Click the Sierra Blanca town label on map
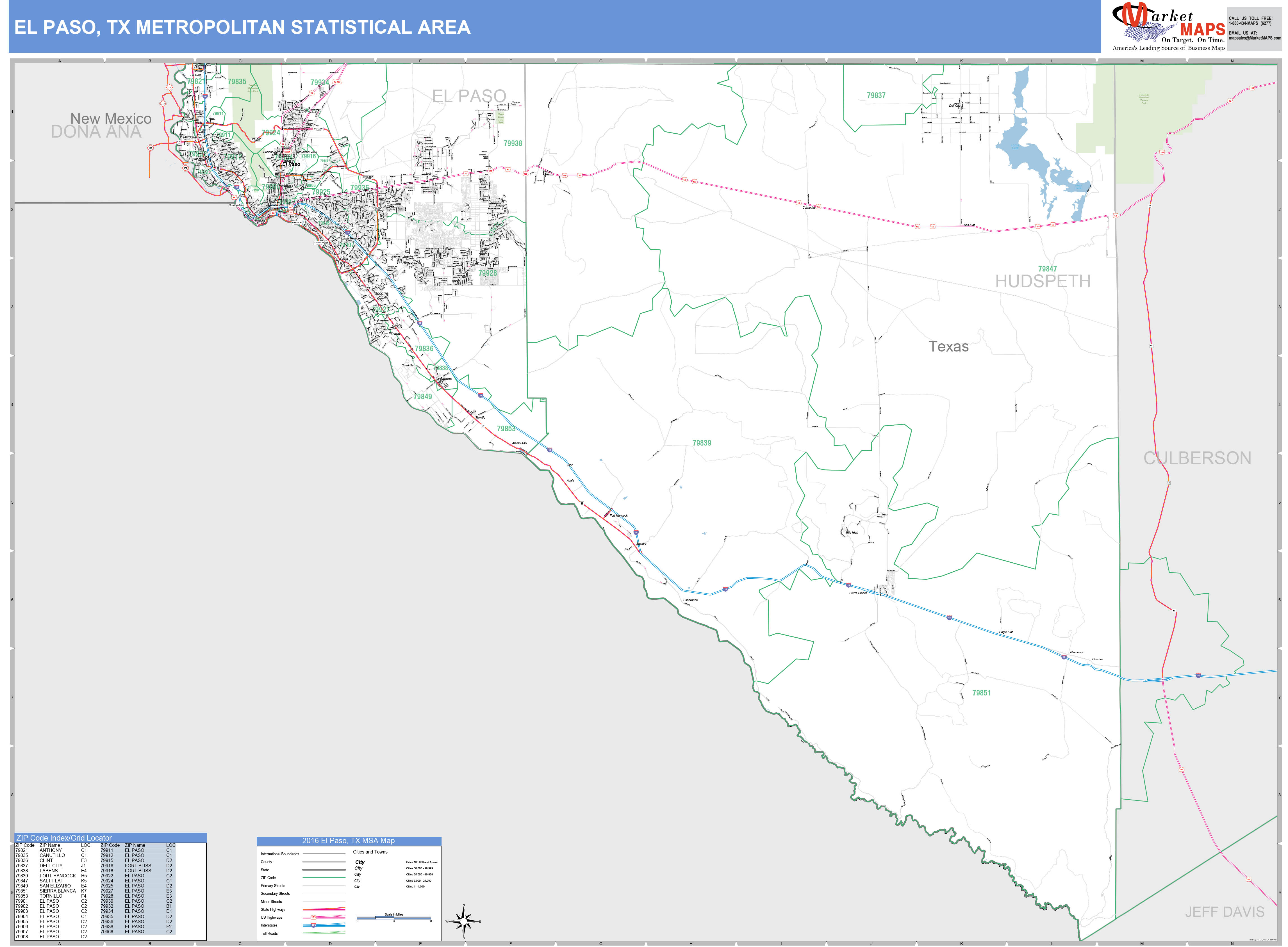 point(858,593)
